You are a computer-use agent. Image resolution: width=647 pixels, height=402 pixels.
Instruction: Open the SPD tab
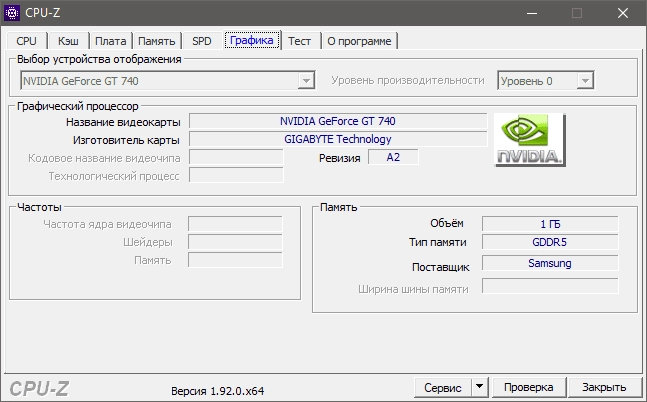202,41
